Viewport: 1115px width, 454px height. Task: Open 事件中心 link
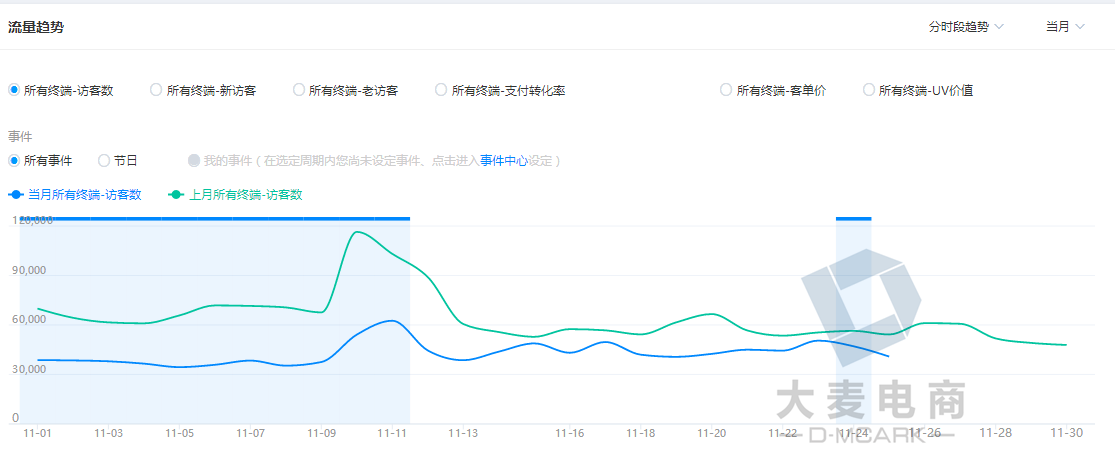pyautogui.click(x=504, y=160)
